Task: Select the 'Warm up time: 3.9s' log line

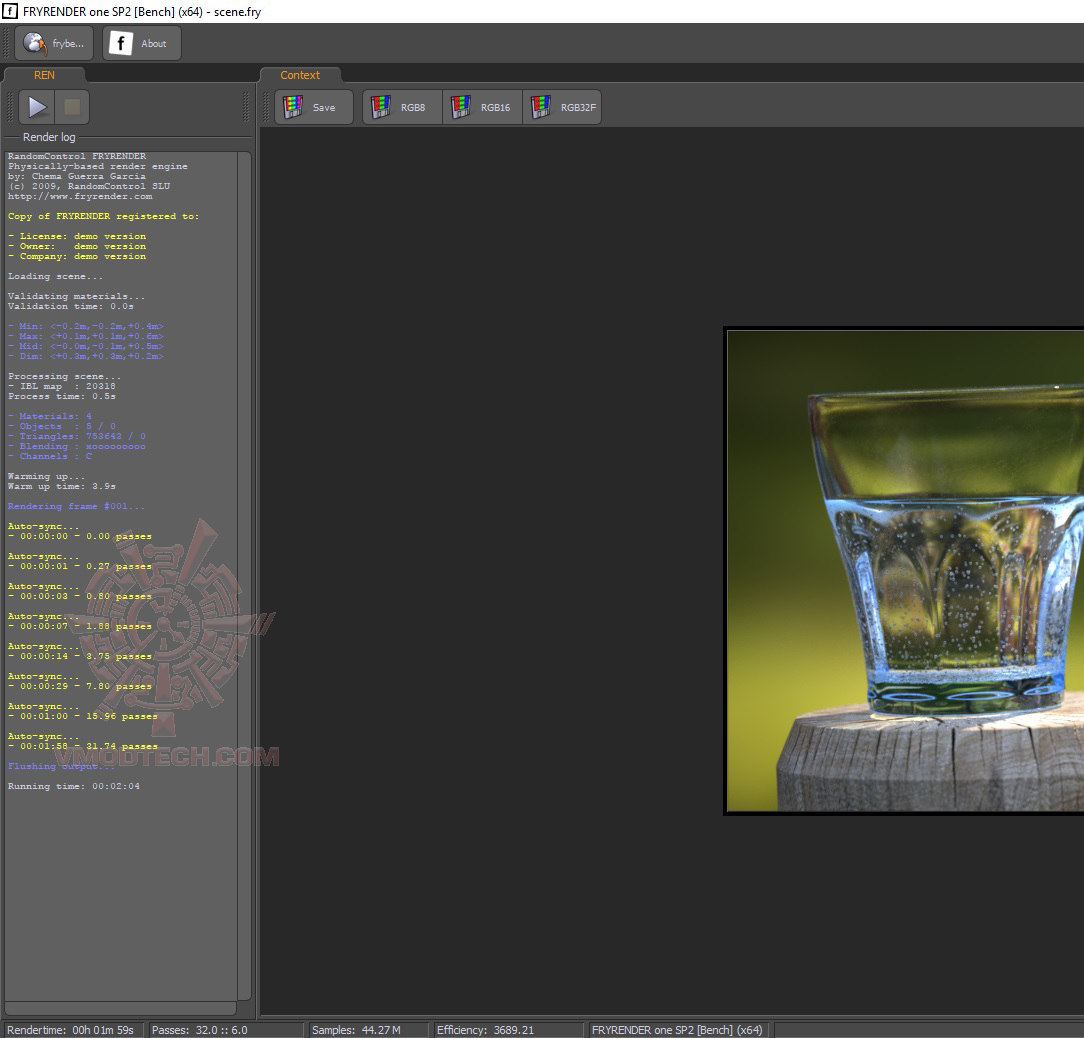Action: pos(62,486)
